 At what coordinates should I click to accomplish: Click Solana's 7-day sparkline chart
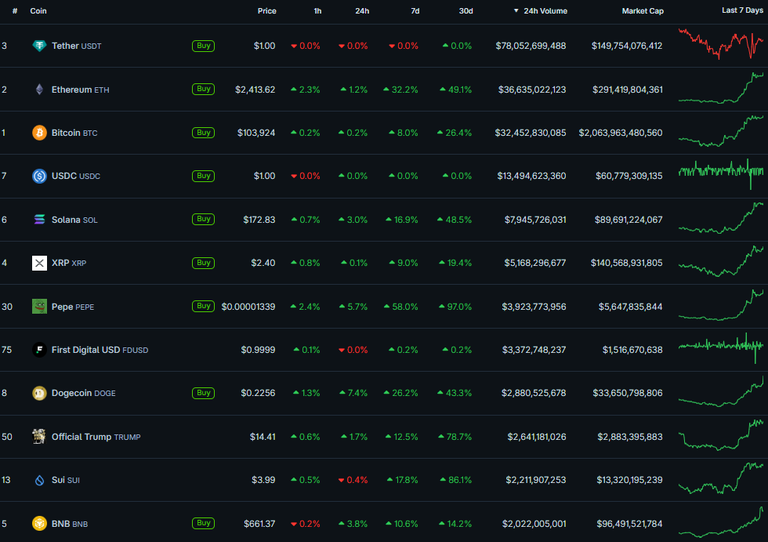720,218
